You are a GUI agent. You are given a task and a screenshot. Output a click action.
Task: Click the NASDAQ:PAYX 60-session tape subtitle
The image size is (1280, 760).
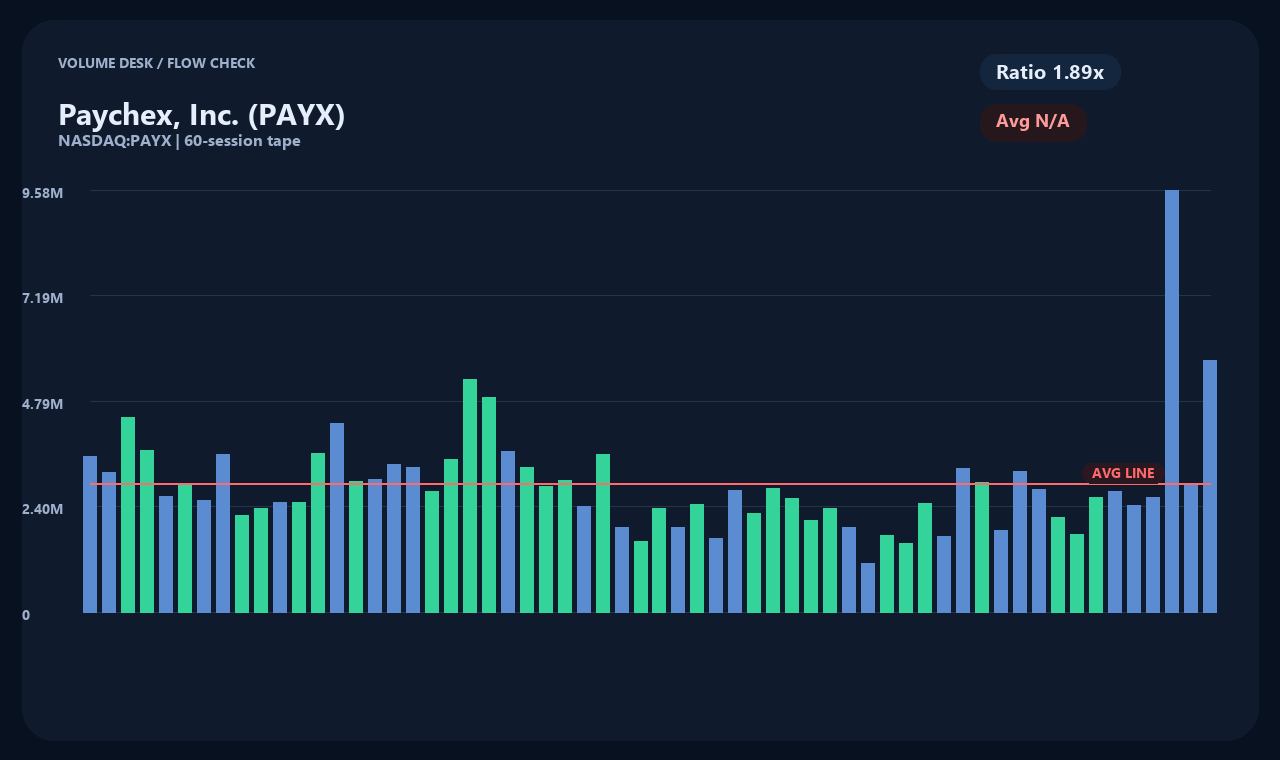pyautogui.click(x=179, y=141)
